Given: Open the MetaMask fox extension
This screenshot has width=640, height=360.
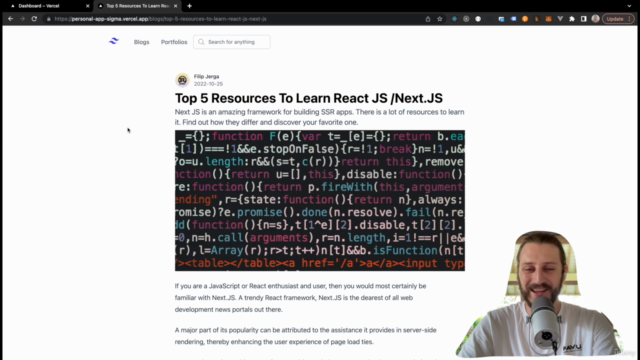Looking at the screenshot, I should pos(549,19).
